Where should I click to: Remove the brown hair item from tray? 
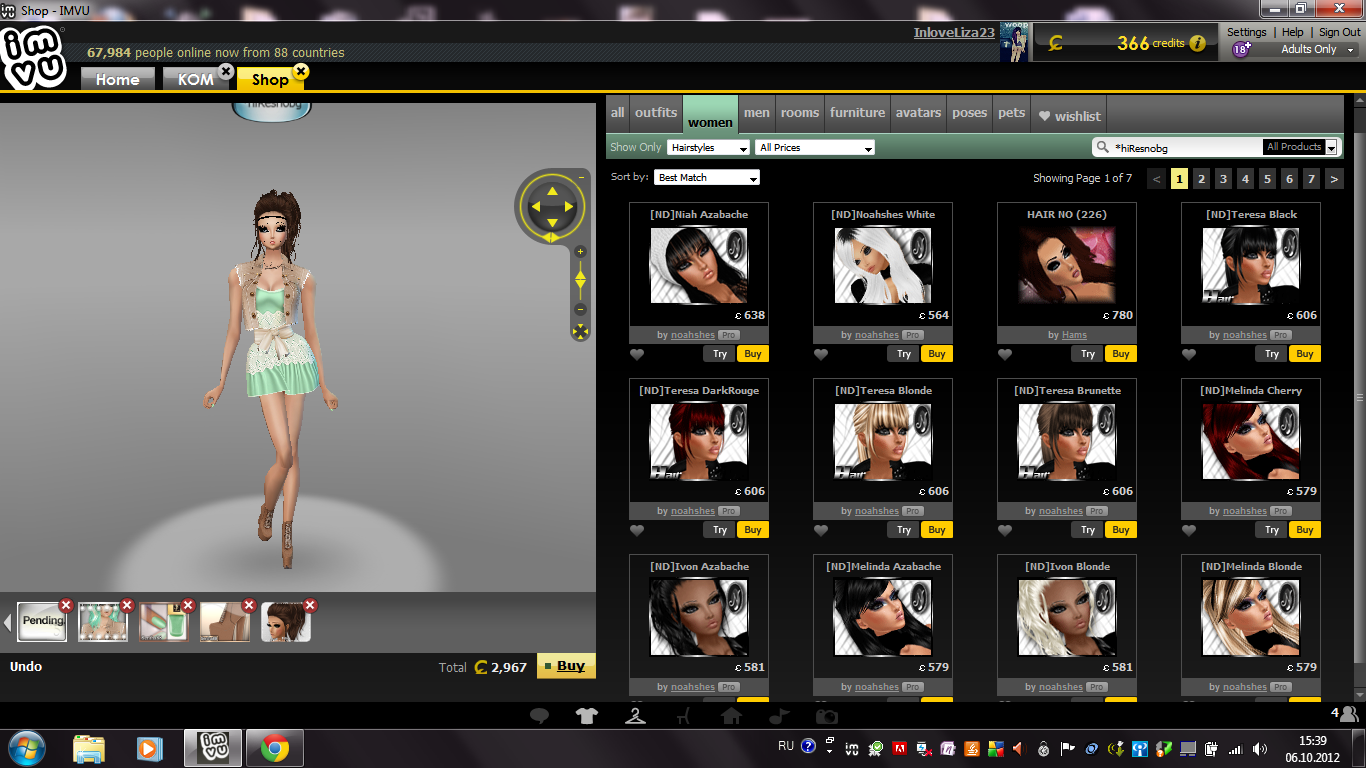(x=310, y=605)
